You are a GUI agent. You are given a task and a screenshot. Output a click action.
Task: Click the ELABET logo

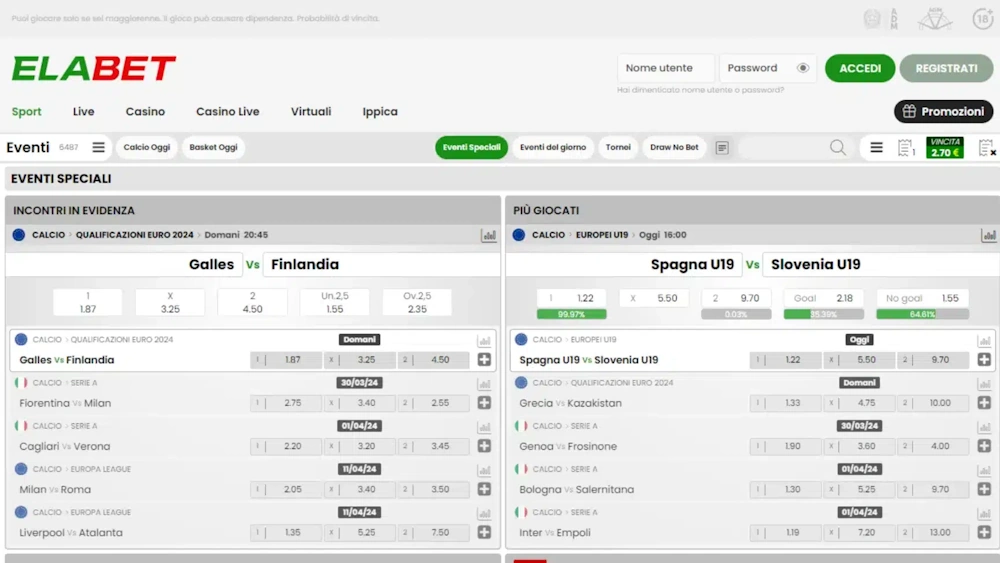pos(93,68)
